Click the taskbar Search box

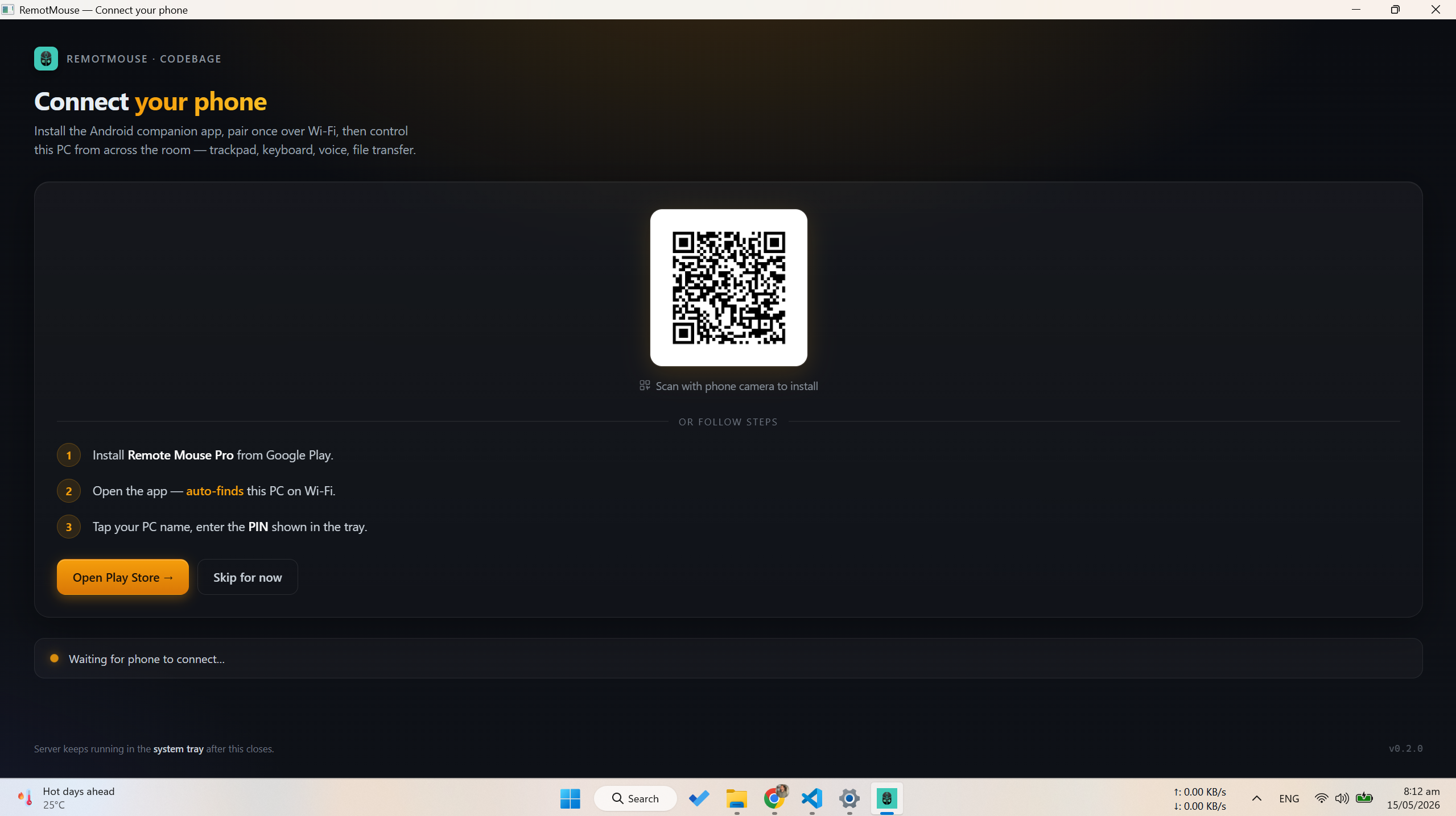click(635, 798)
